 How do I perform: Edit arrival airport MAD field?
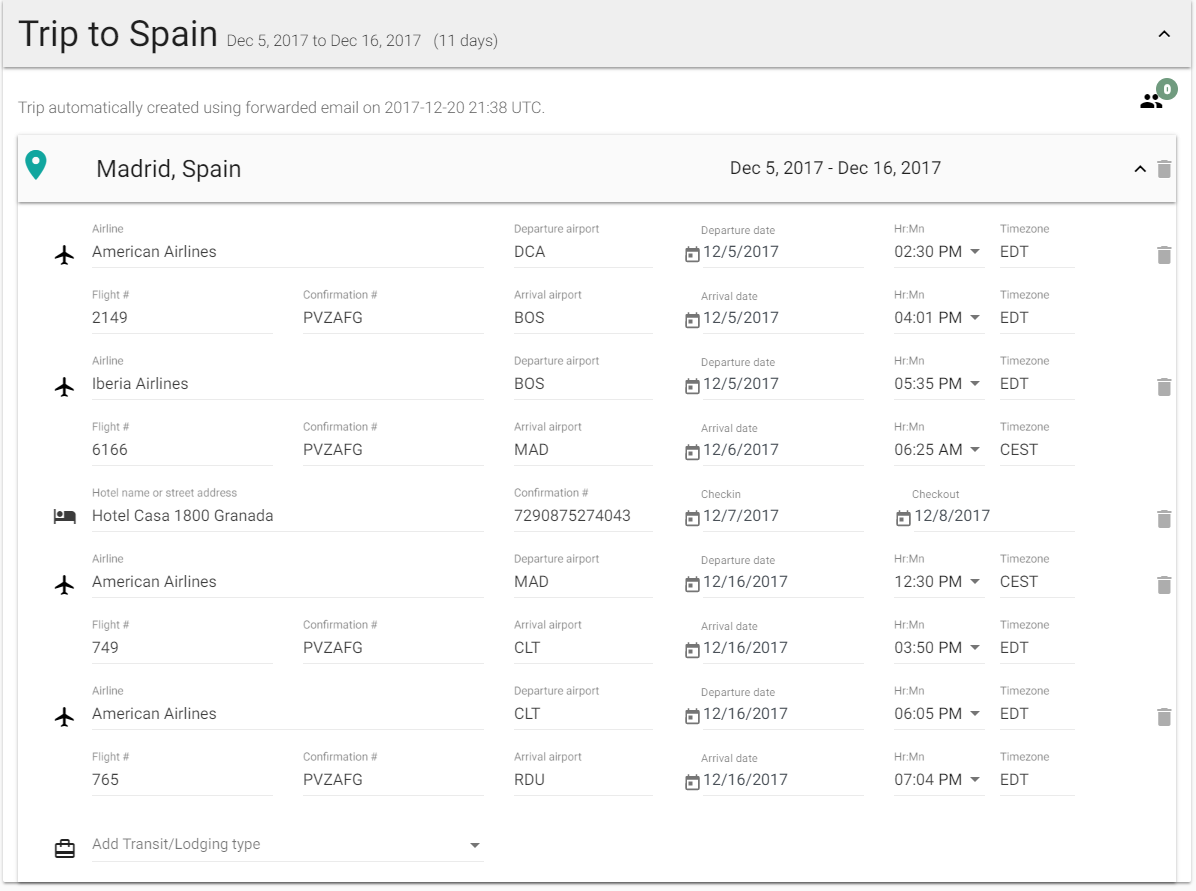(583, 449)
